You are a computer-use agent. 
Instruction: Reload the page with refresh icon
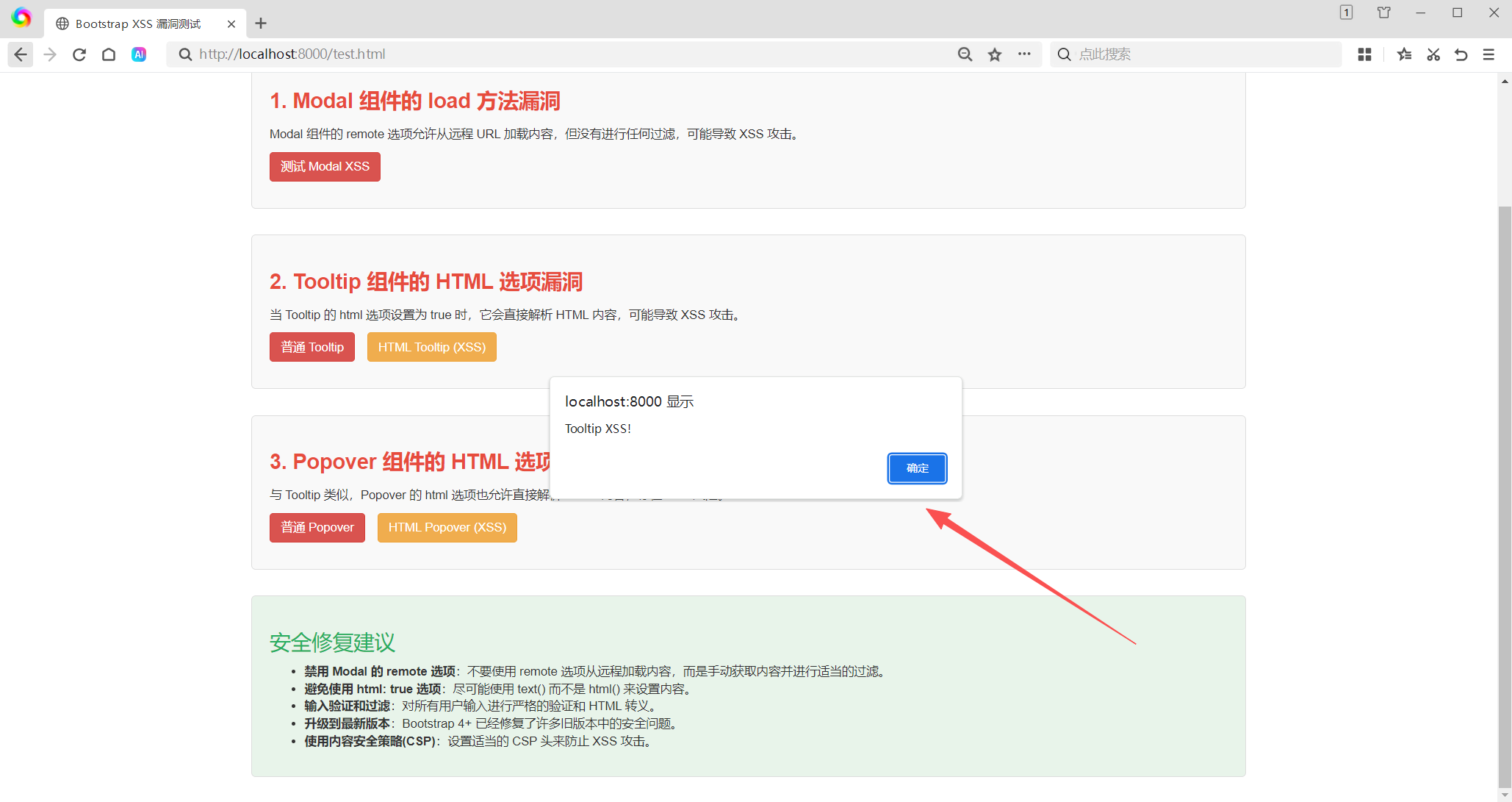point(79,54)
